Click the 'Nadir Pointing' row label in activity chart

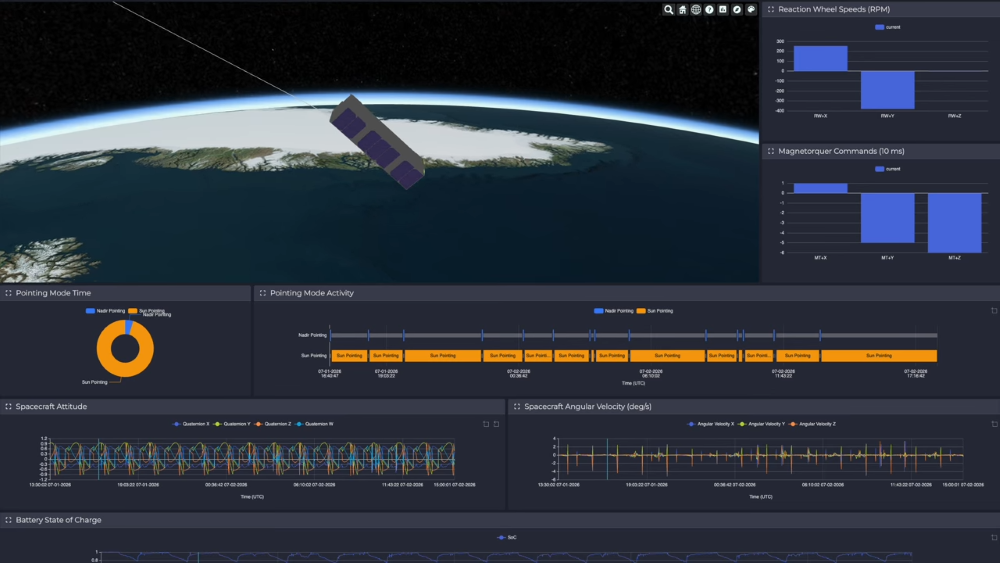click(x=312, y=335)
